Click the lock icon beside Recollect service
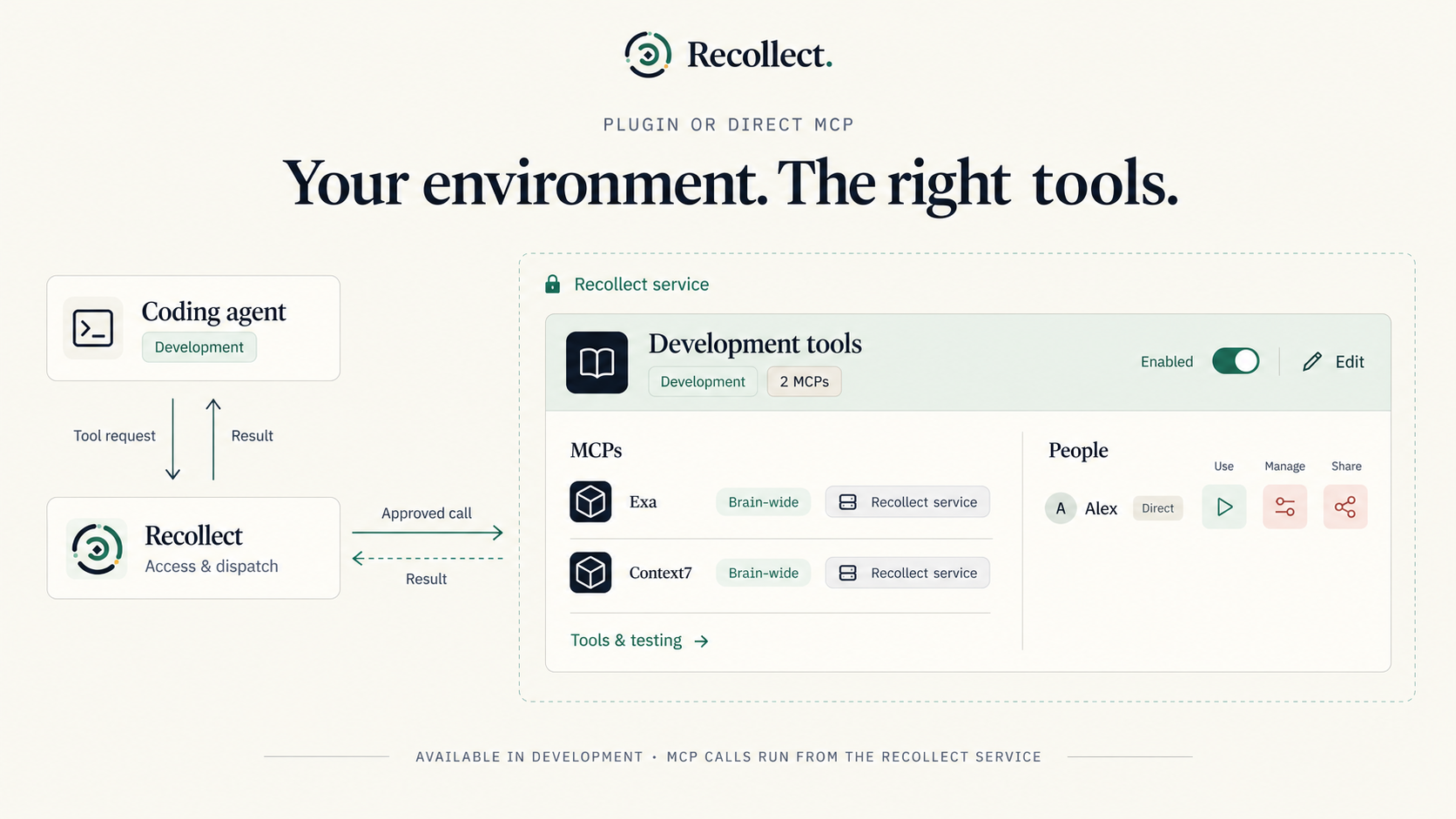This screenshot has height=819, width=1456. (x=552, y=285)
